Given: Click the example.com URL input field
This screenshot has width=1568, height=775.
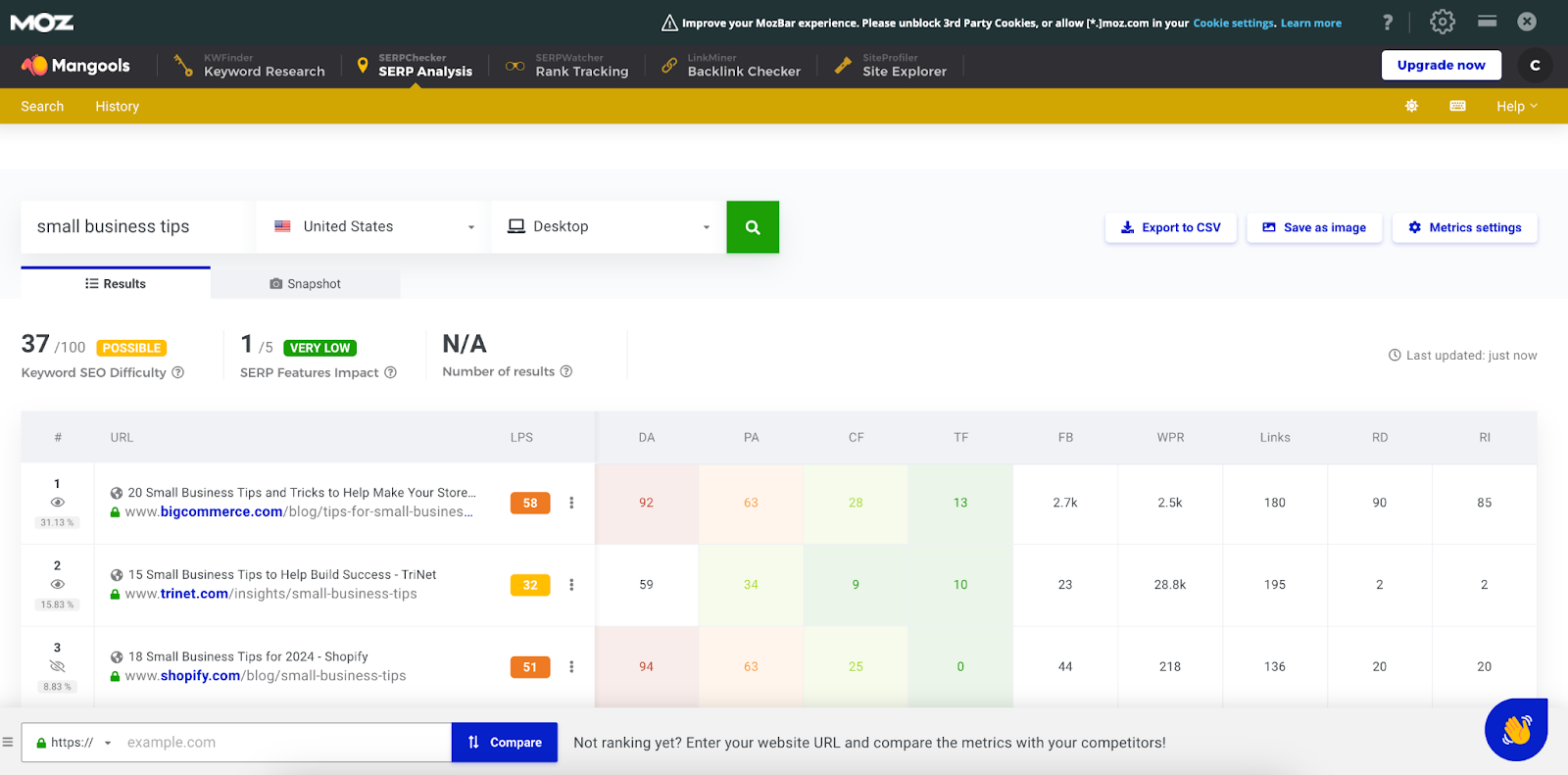Looking at the screenshot, I should 285,743.
